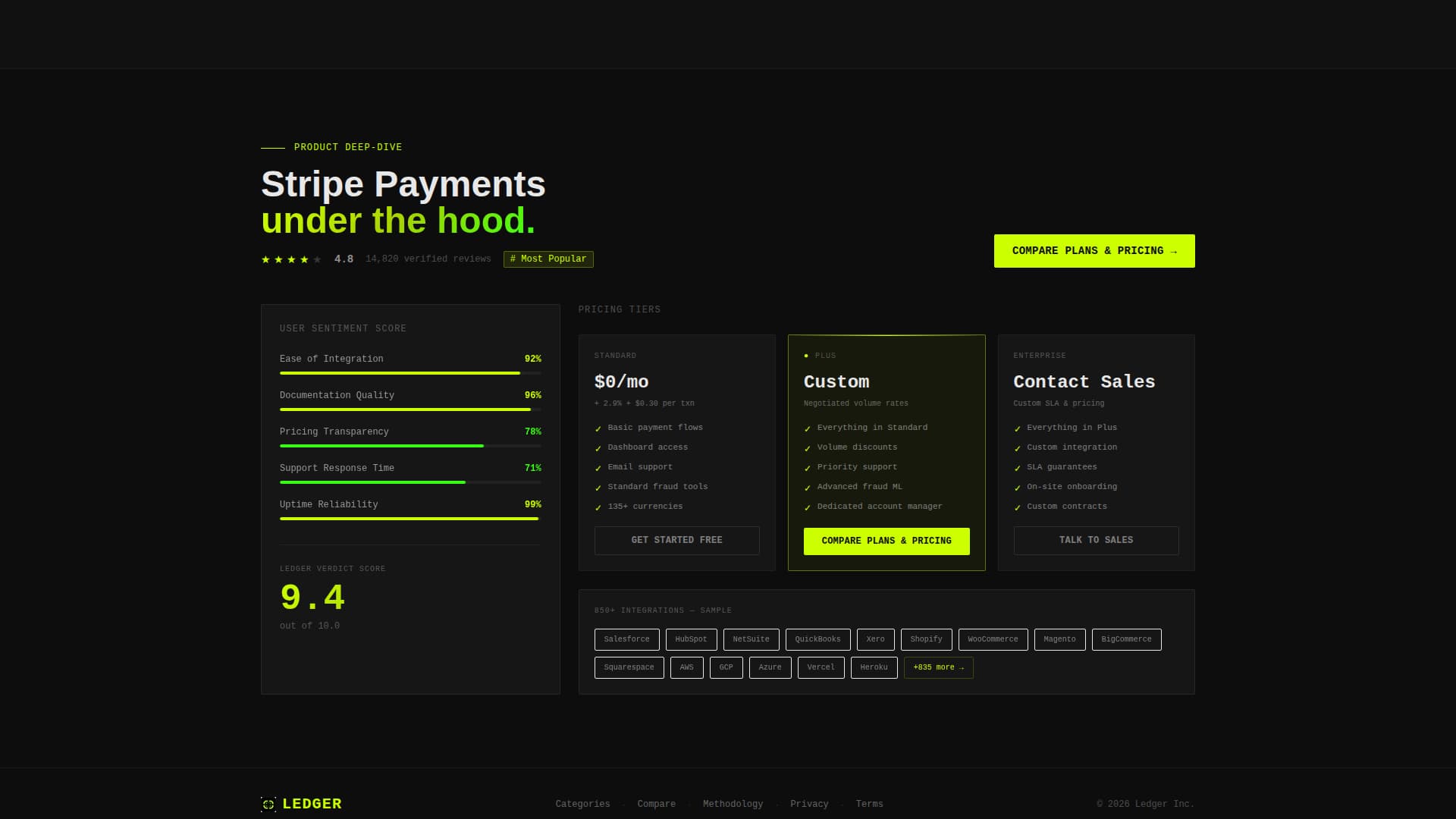Click Compare Plans & Pricing in Plus card
Image resolution: width=1456 pixels, height=819 pixels.
pyautogui.click(x=886, y=541)
